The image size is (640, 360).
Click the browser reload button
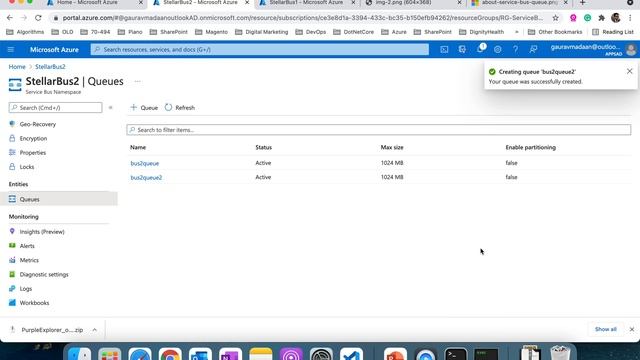coord(38,18)
